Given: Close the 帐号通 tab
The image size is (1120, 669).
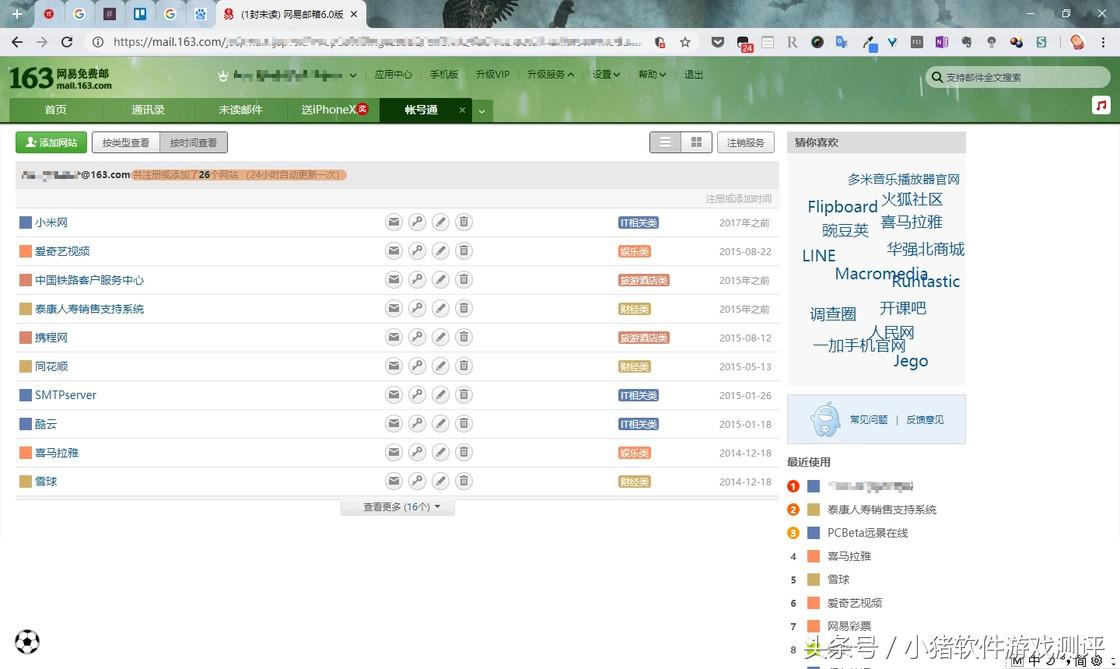Looking at the screenshot, I should [462, 110].
